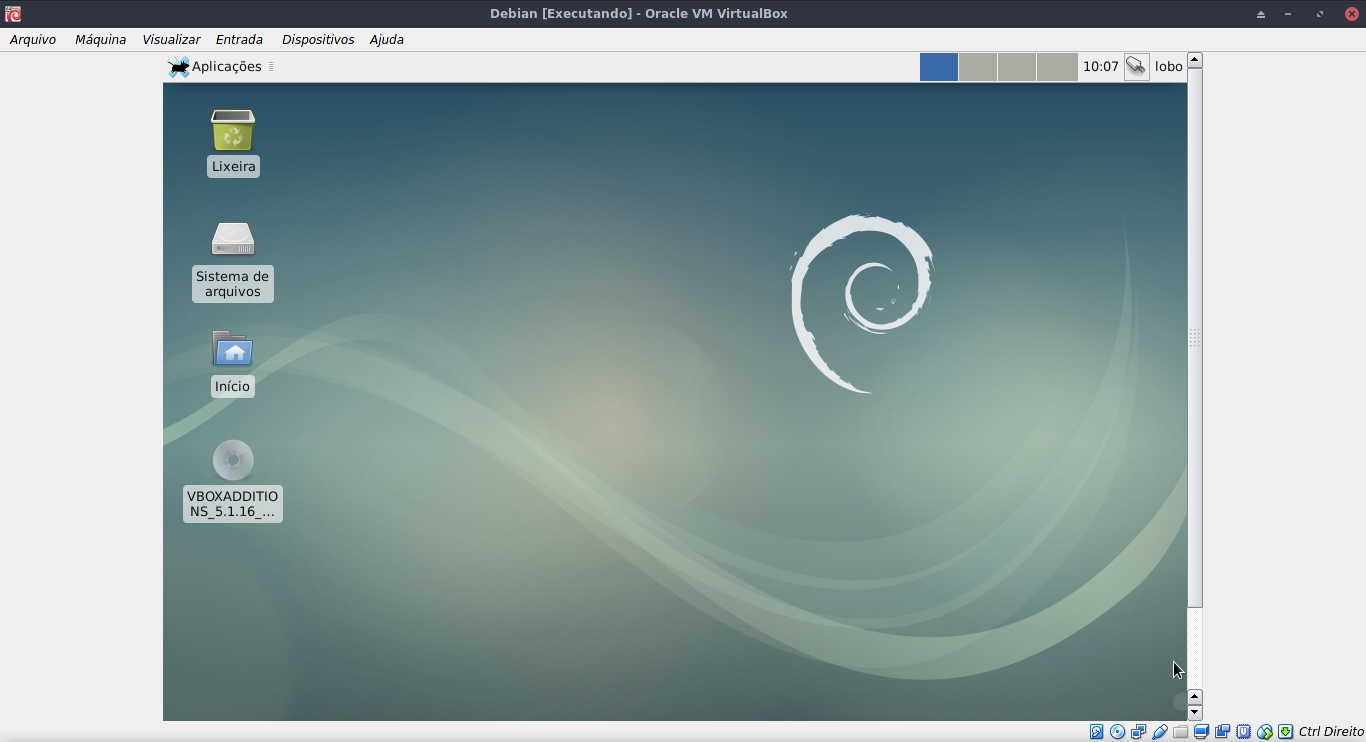Click the hard disk activity indicator
Screen dimensions: 1366x742
[1097, 732]
